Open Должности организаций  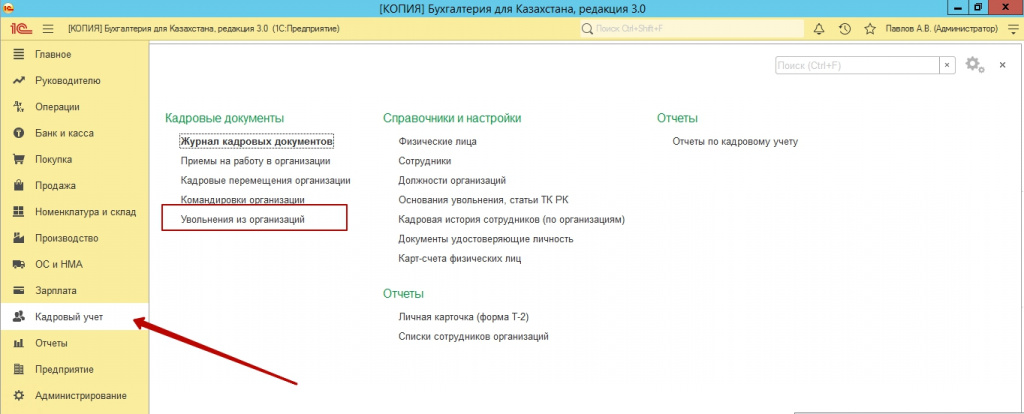[x=452, y=180]
